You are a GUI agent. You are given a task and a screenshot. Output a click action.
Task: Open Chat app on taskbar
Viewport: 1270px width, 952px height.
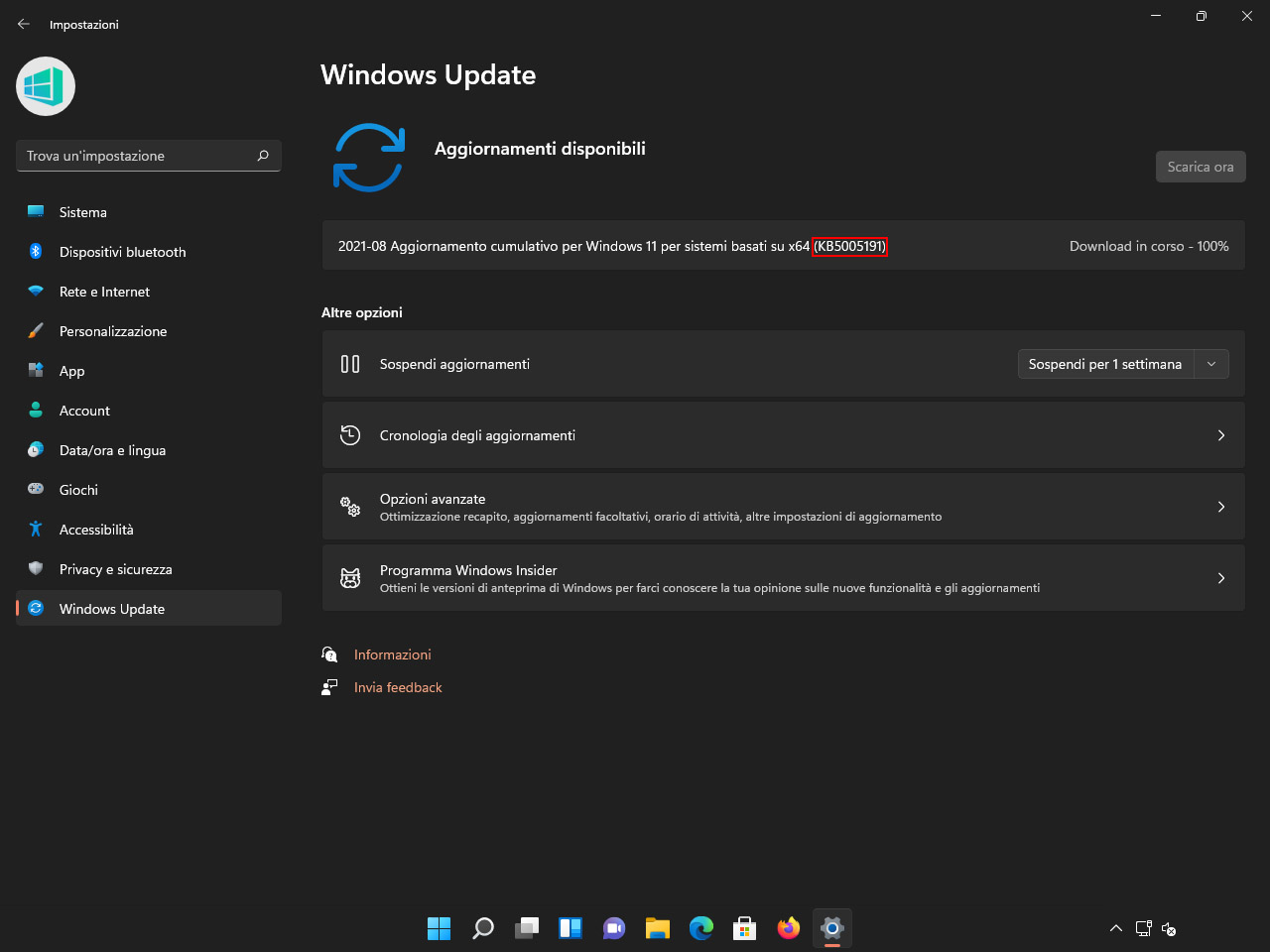pyautogui.click(x=614, y=928)
